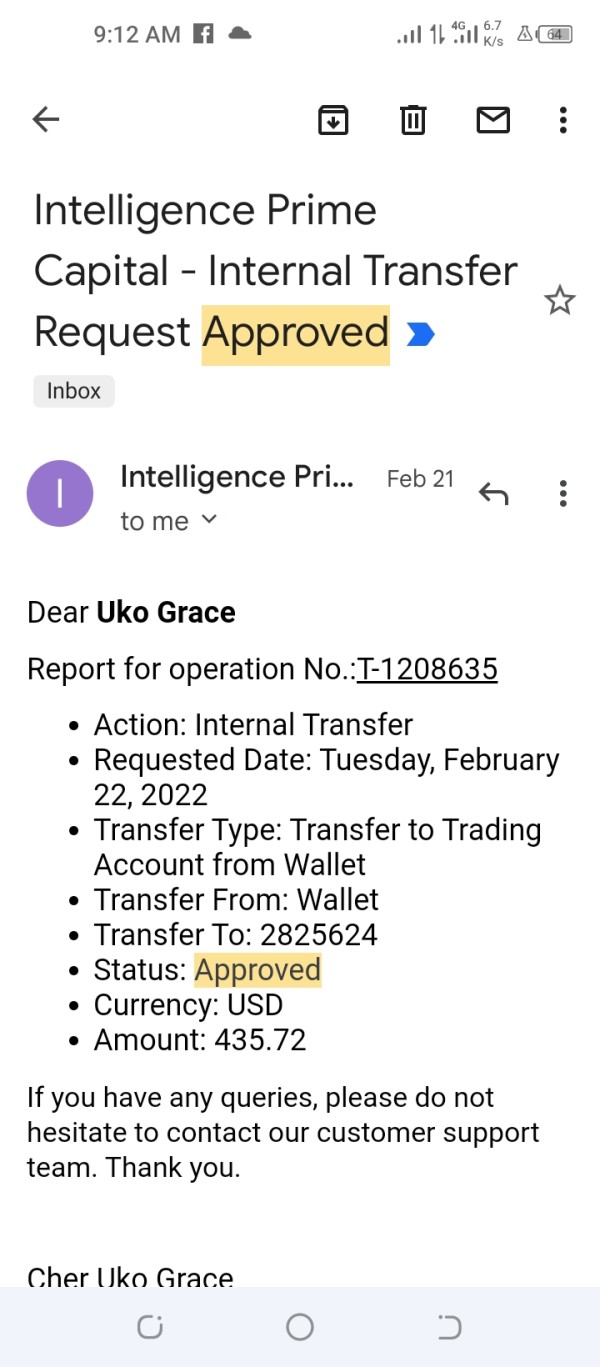600x1367 pixels.
Task: Tap the back arrow to leave email
Action: (46, 120)
